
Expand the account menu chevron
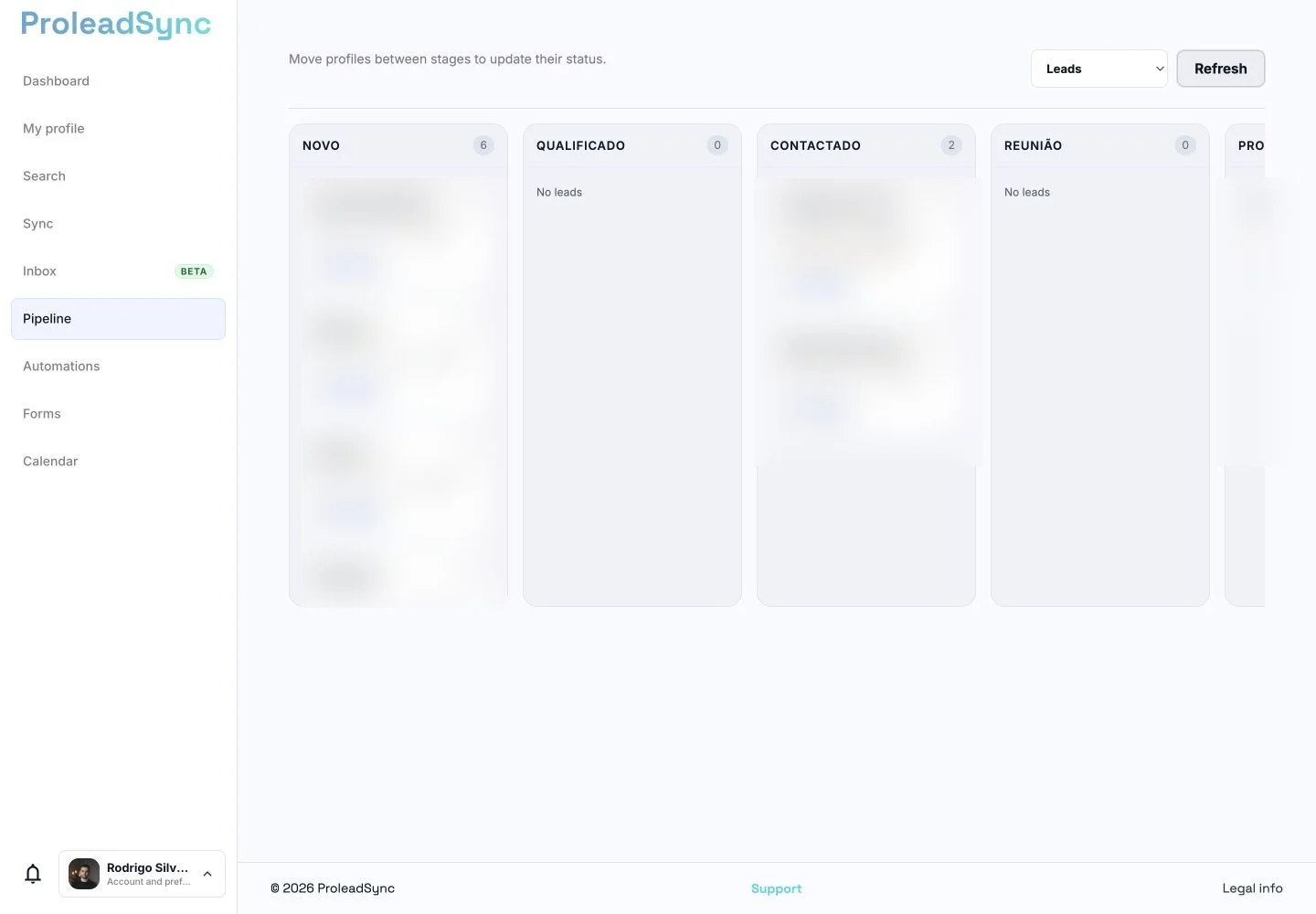coord(207,874)
